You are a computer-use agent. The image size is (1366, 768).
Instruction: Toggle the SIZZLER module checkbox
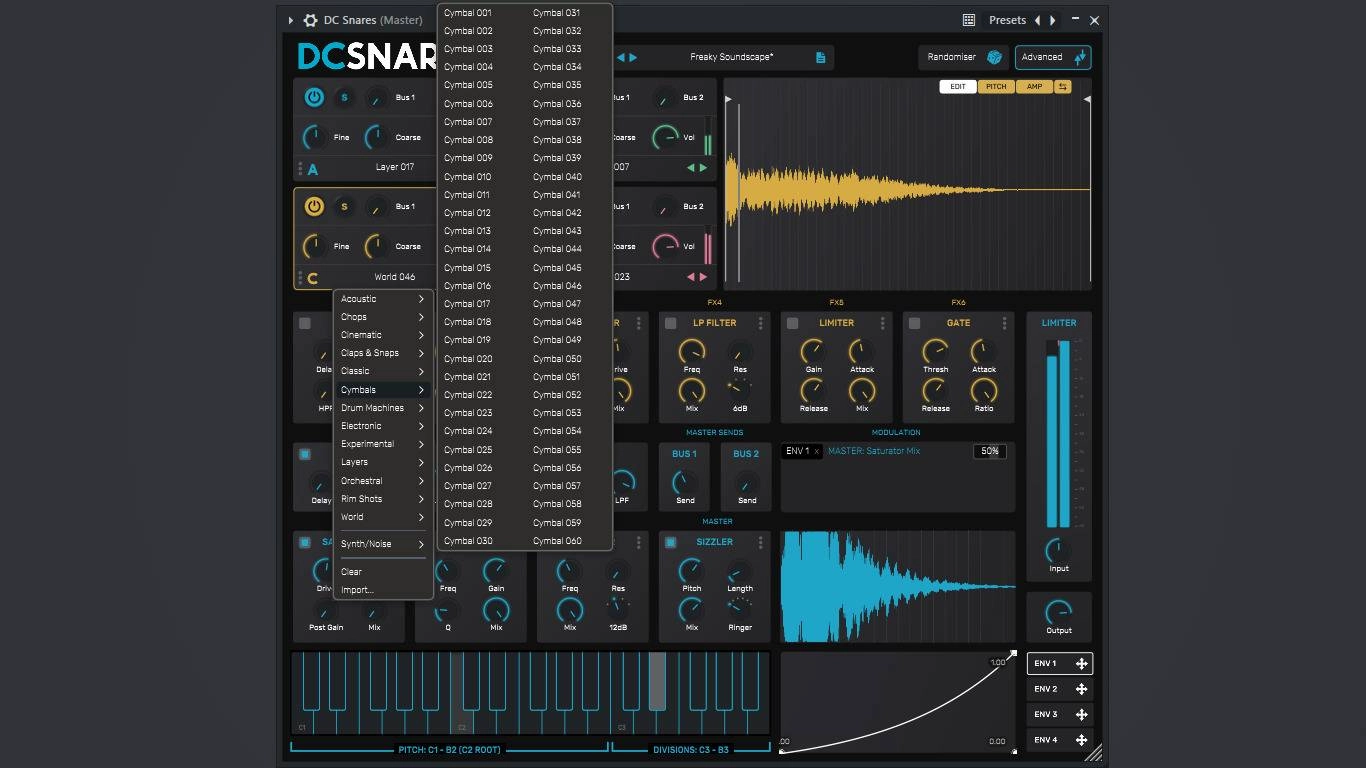point(671,542)
